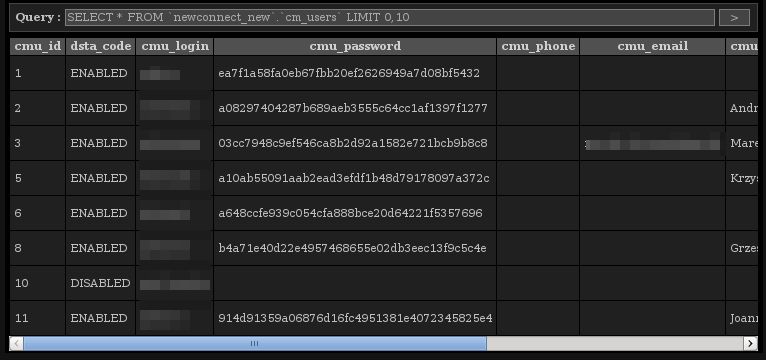Select the cmu_id cell with value 2
The height and width of the screenshot is (360, 766).
point(38,108)
